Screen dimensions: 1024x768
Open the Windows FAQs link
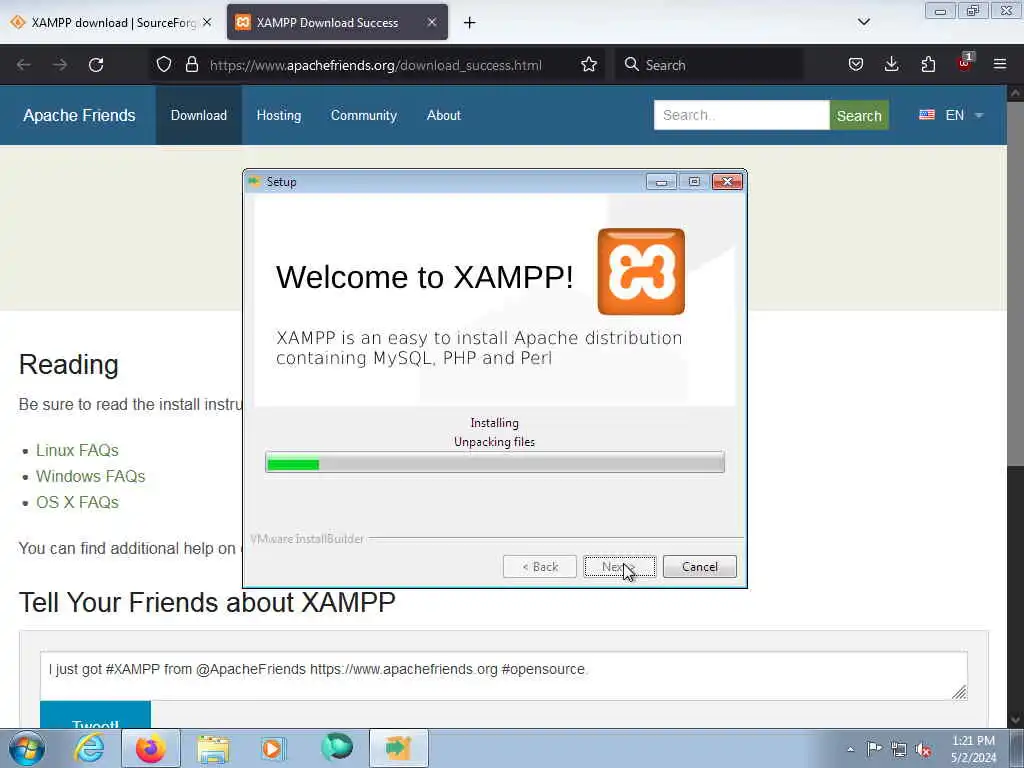[90, 476]
